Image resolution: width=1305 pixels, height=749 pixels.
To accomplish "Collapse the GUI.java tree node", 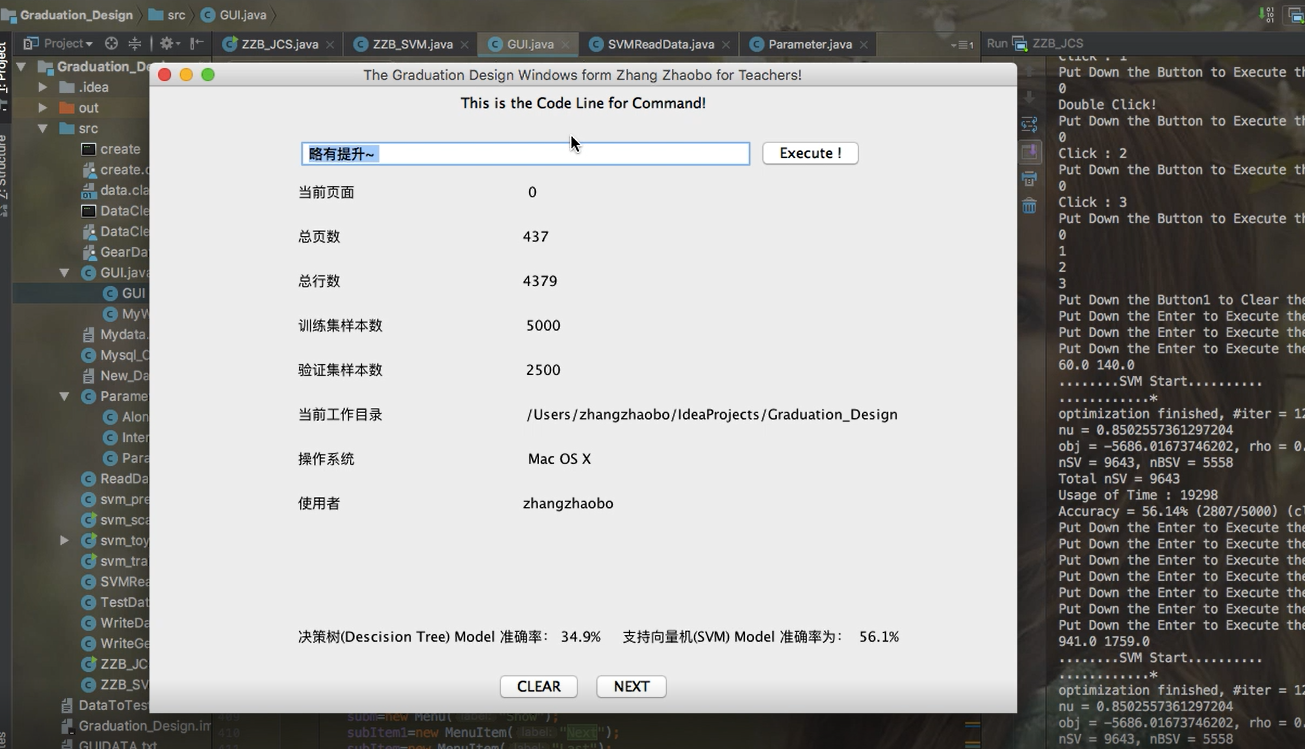I will pyautogui.click(x=64, y=272).
